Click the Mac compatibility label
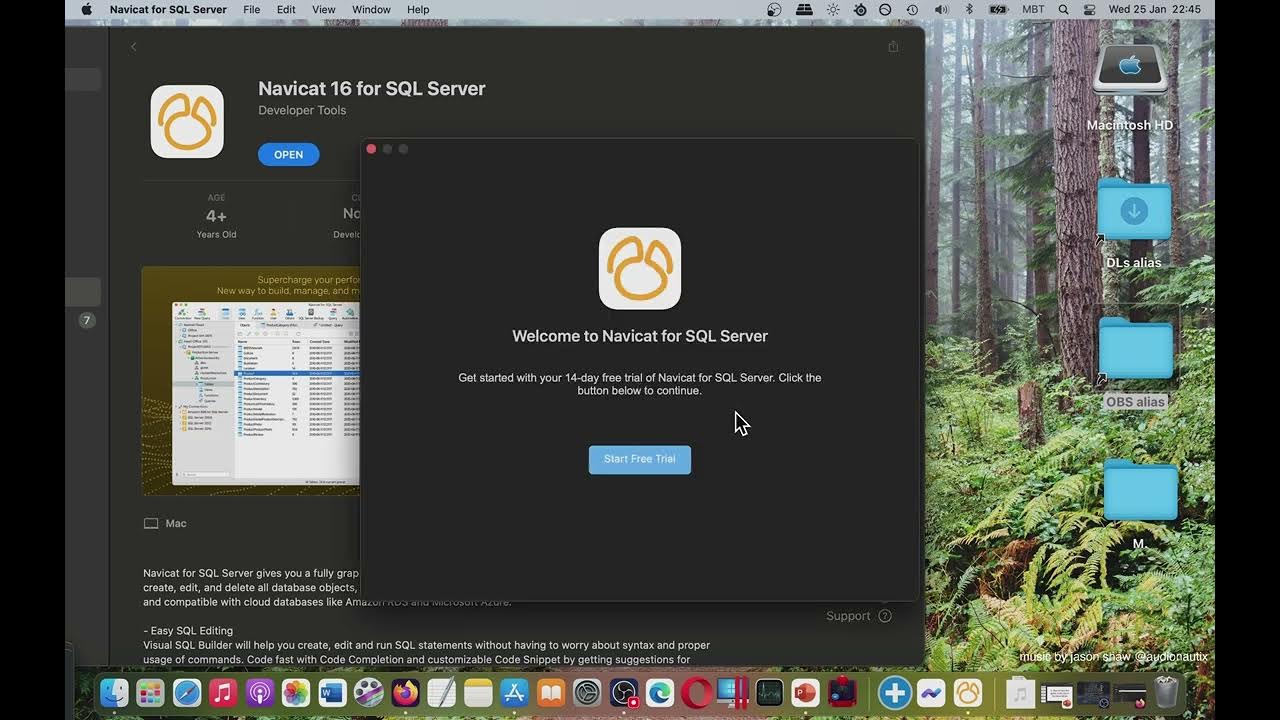This screenshot has width=1280, height=720. coord(166,523)
